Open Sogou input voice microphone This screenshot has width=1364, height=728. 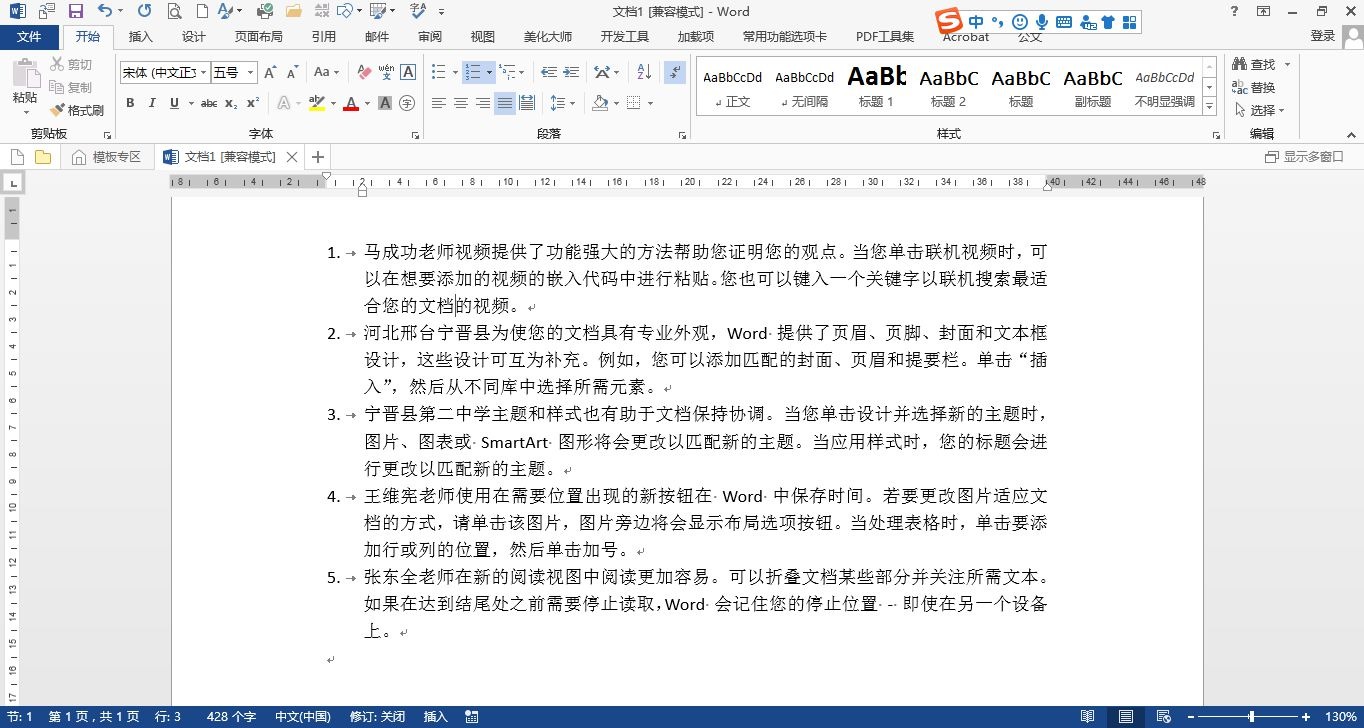[1042, 22]
